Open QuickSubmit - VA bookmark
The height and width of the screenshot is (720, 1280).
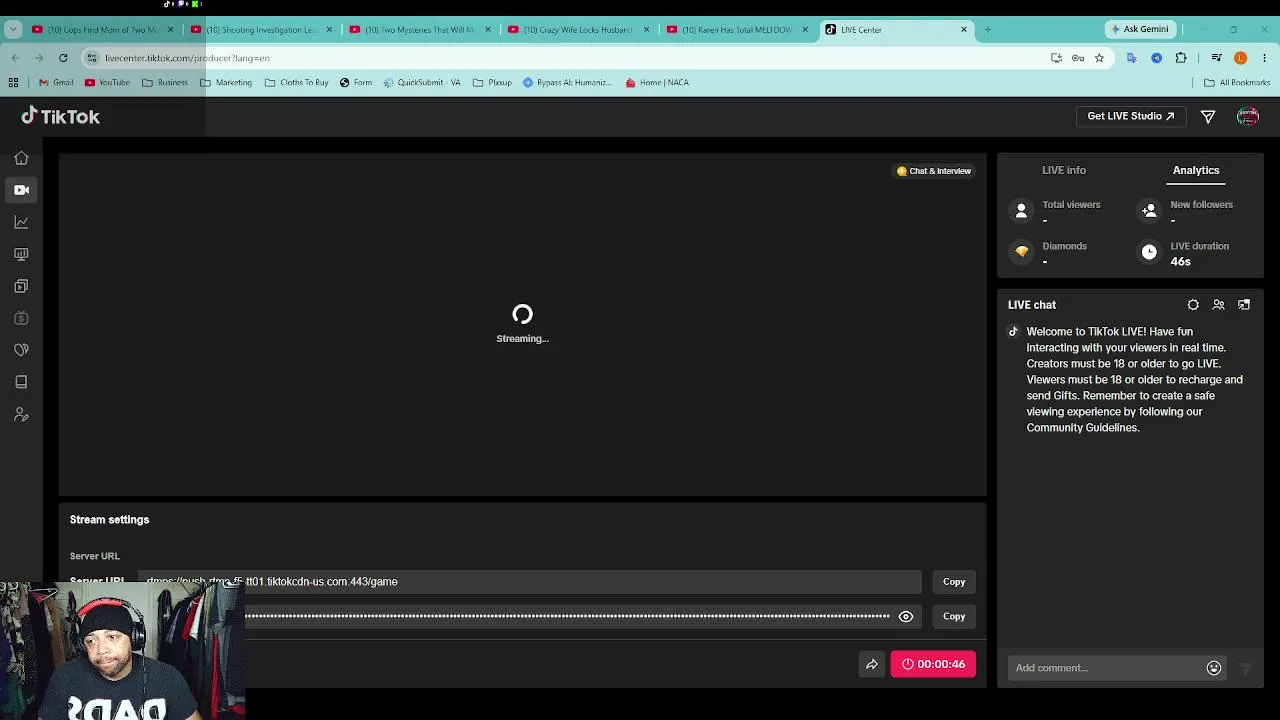422,83
